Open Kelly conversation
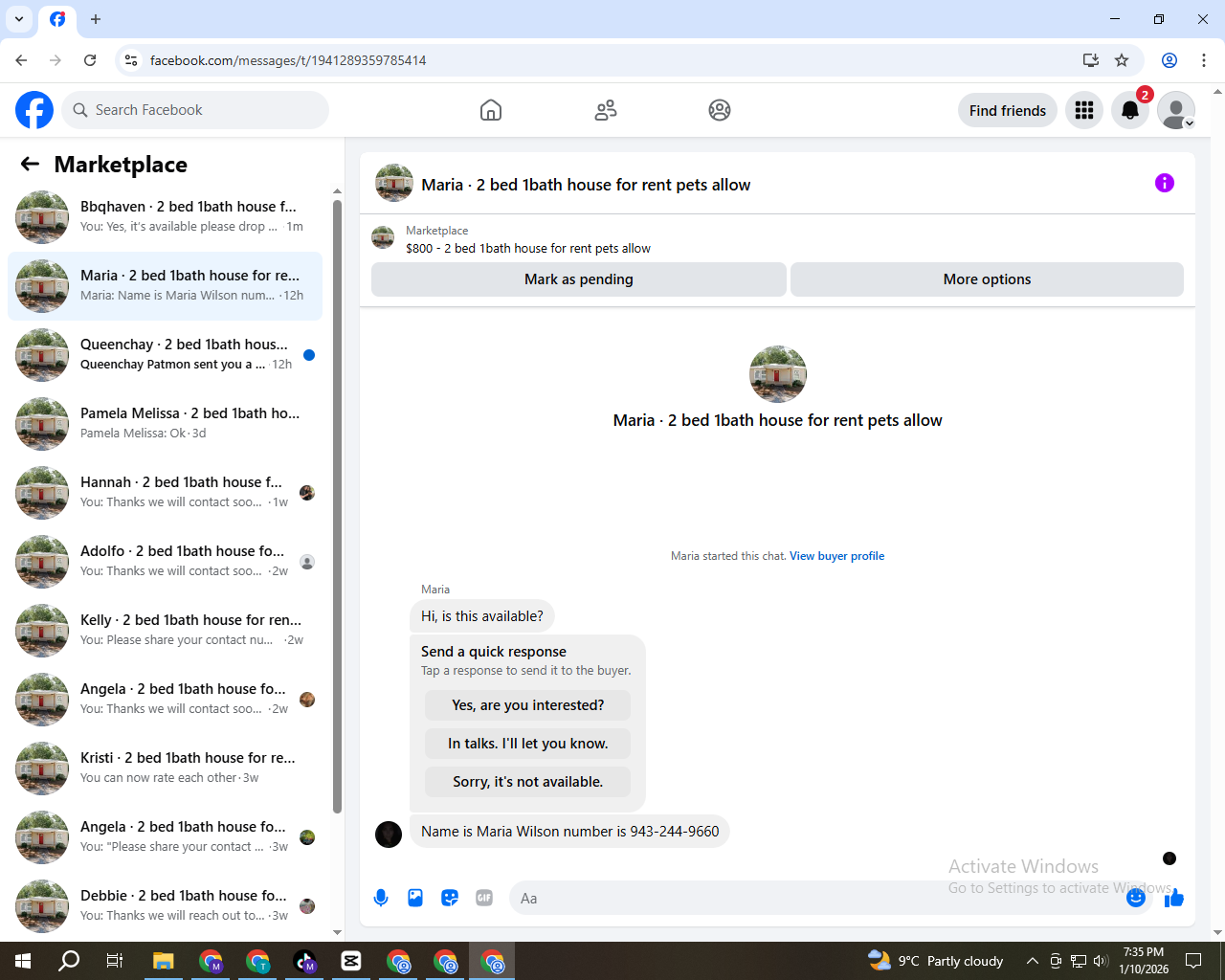The height and width of the screenshot is (980, 1225). coord(165,631)
